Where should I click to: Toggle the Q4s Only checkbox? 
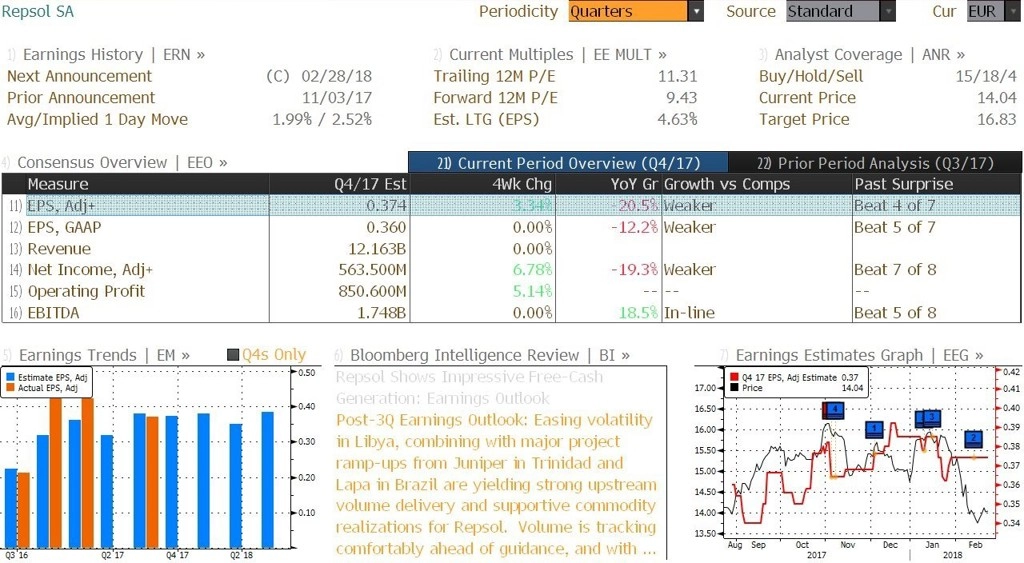pyautogui.click(x=233, y=355)
